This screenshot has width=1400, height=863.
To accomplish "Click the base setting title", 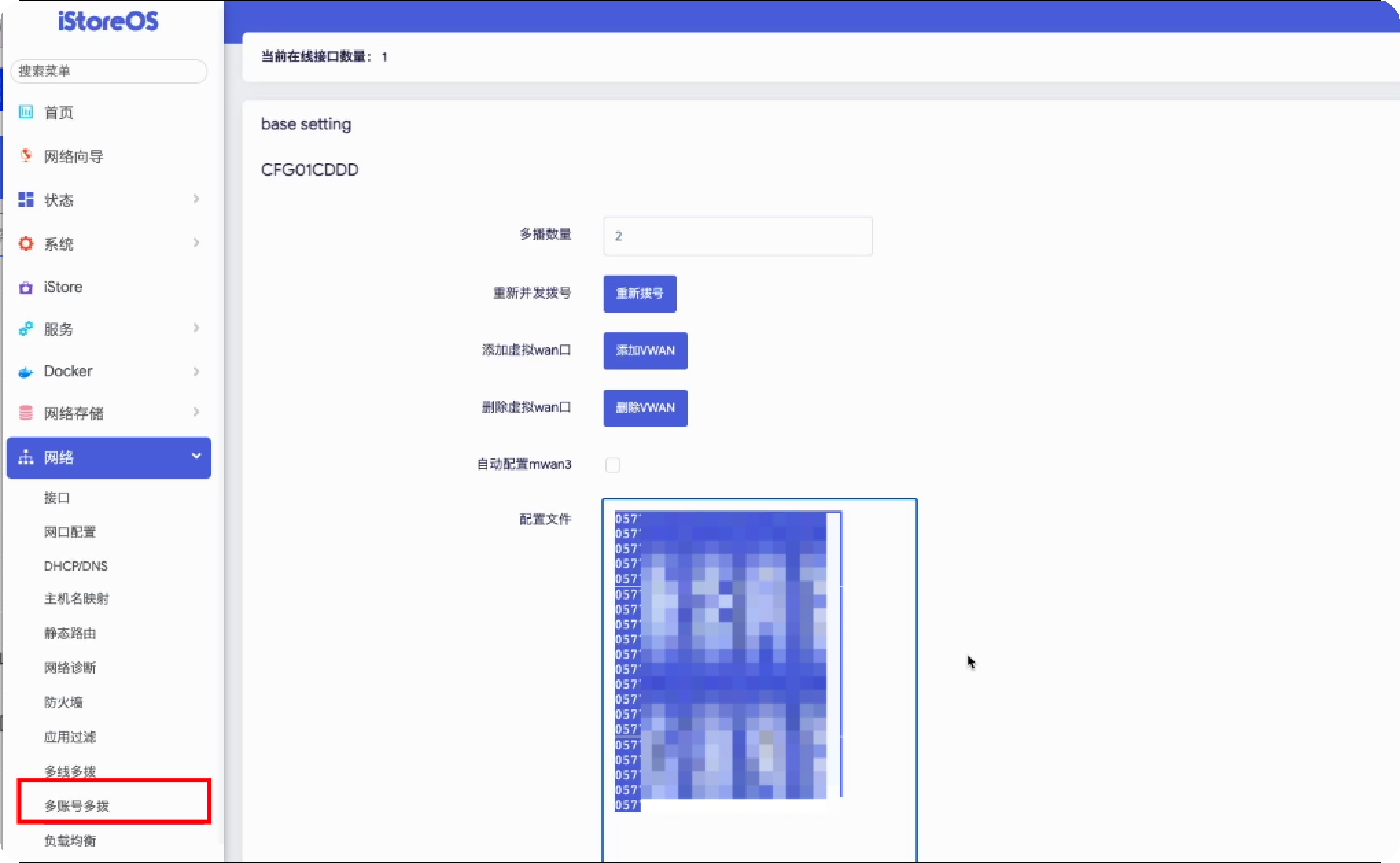I will [306, 124].
